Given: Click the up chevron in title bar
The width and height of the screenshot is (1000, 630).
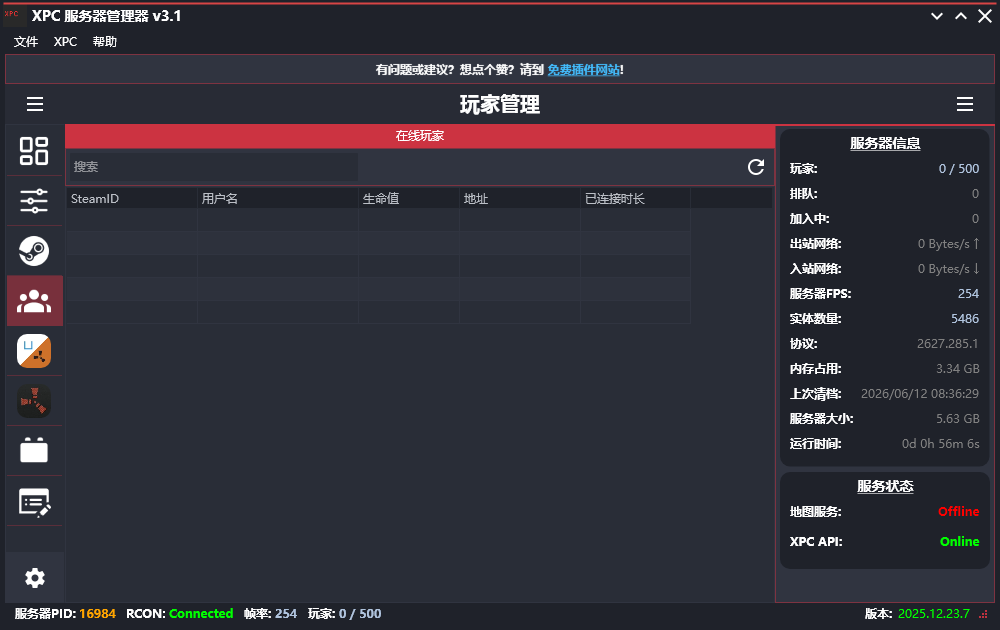Looking at the screenshot, I should (961, 16).
